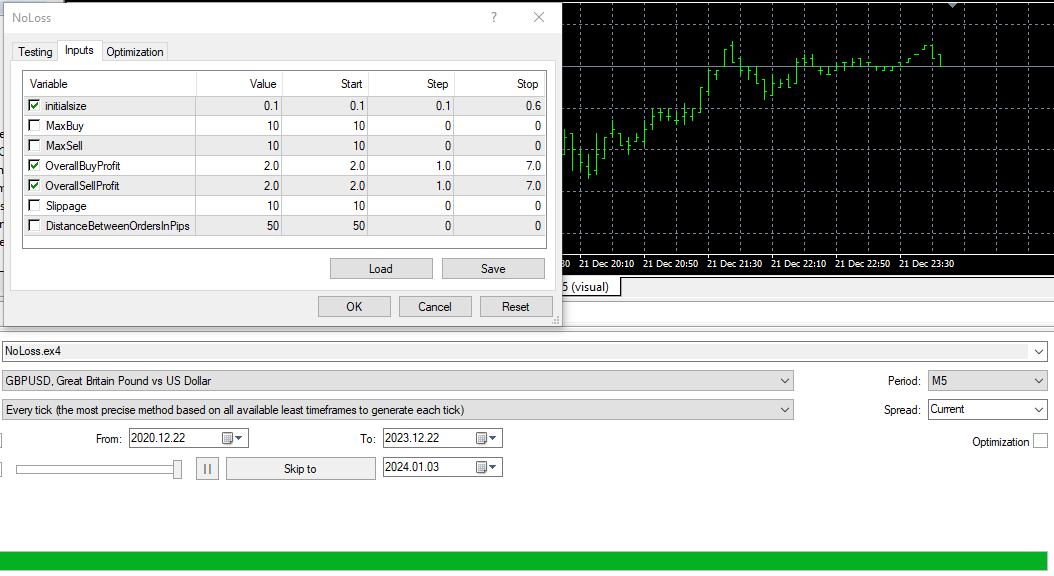
Task: Select Slippage Start cell 10
Action: click(325, 206)
